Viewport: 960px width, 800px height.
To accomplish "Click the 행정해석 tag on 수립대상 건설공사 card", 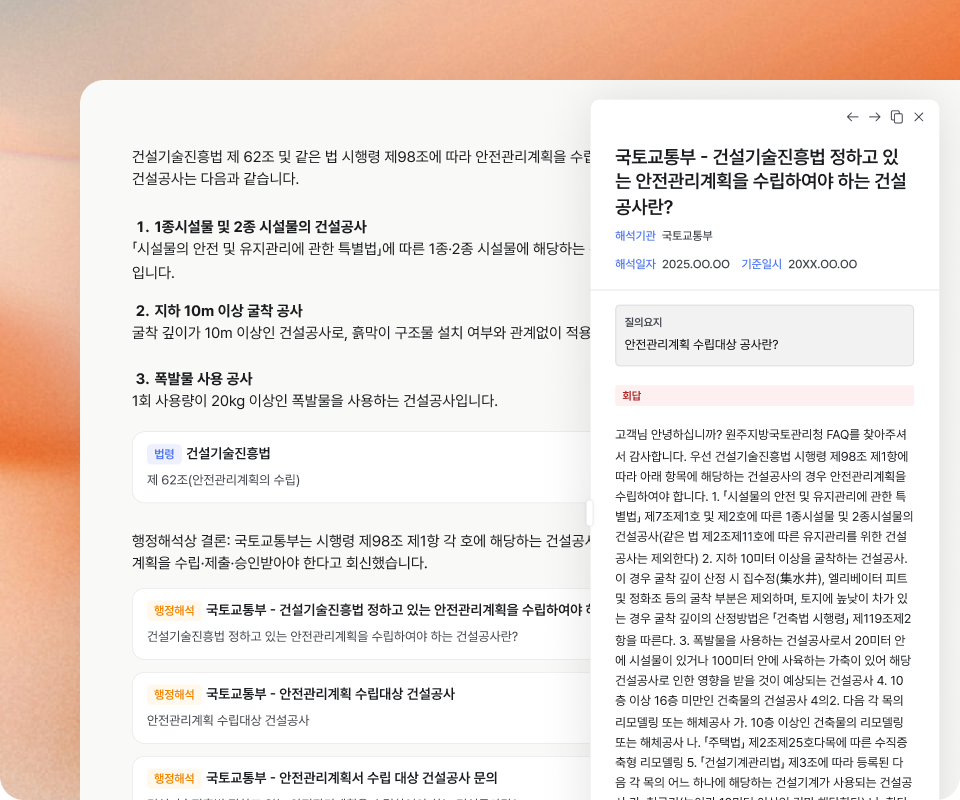I will pyautogui.click(x=174, y=694).
